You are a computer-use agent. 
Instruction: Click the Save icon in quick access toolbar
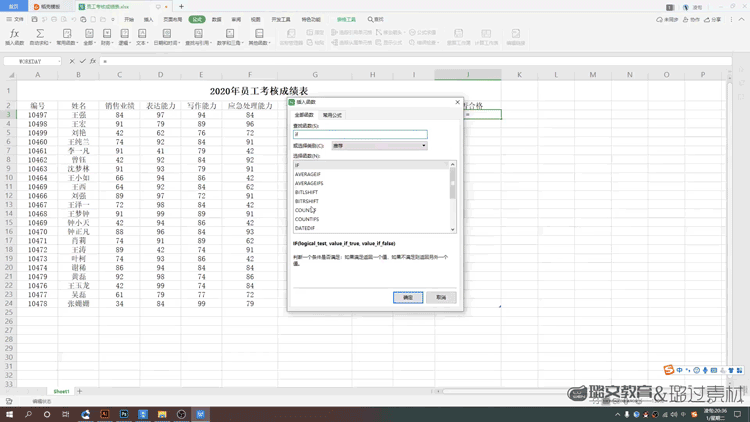coord(34,20)
